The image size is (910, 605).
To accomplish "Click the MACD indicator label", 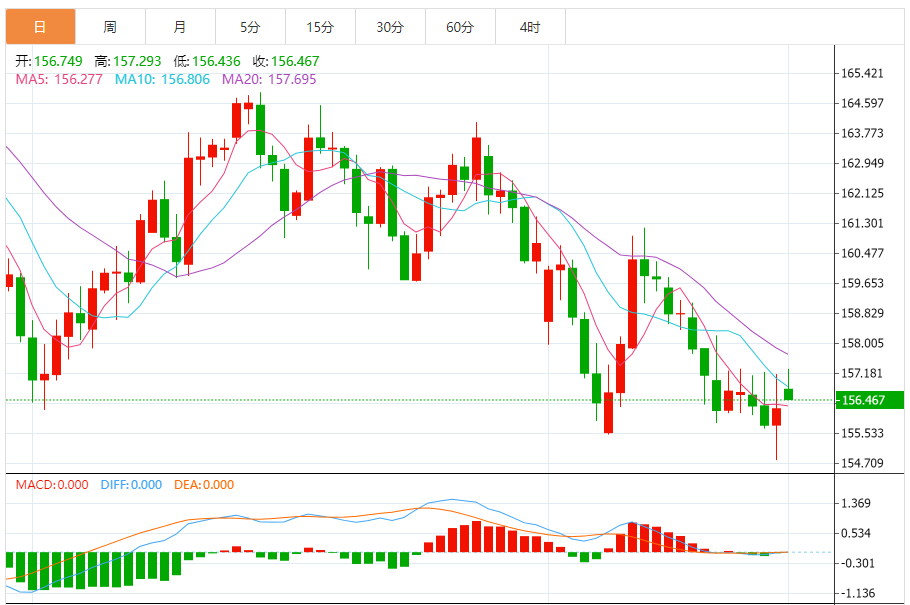I will 52,485.
